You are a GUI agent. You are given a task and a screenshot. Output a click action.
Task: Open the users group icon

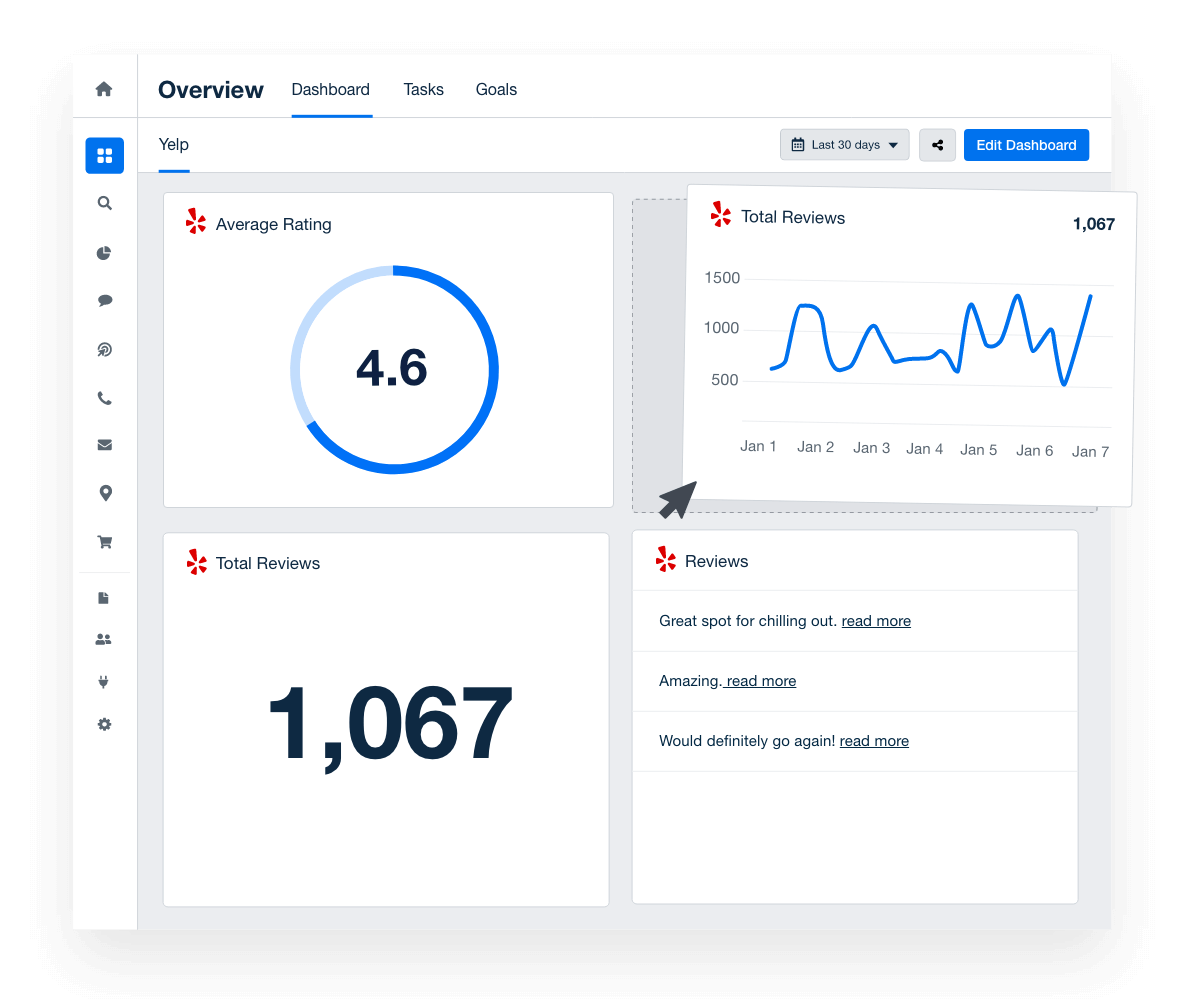pos(104,639)
